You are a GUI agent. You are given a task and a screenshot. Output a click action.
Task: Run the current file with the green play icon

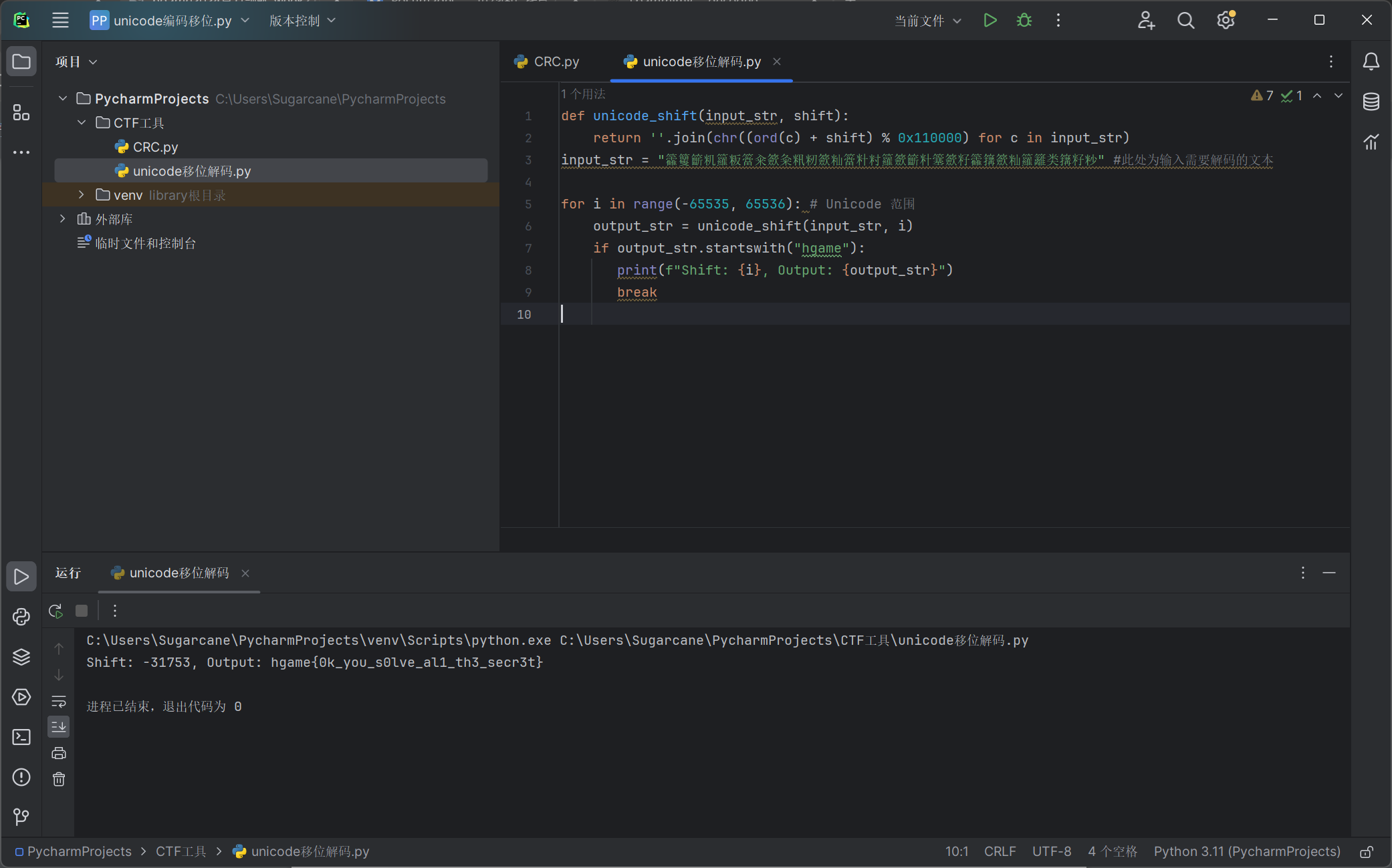990,20
